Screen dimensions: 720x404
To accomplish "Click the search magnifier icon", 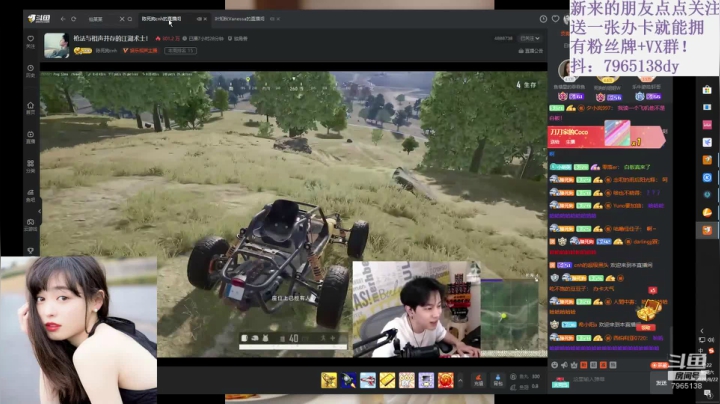I will 130,19.
